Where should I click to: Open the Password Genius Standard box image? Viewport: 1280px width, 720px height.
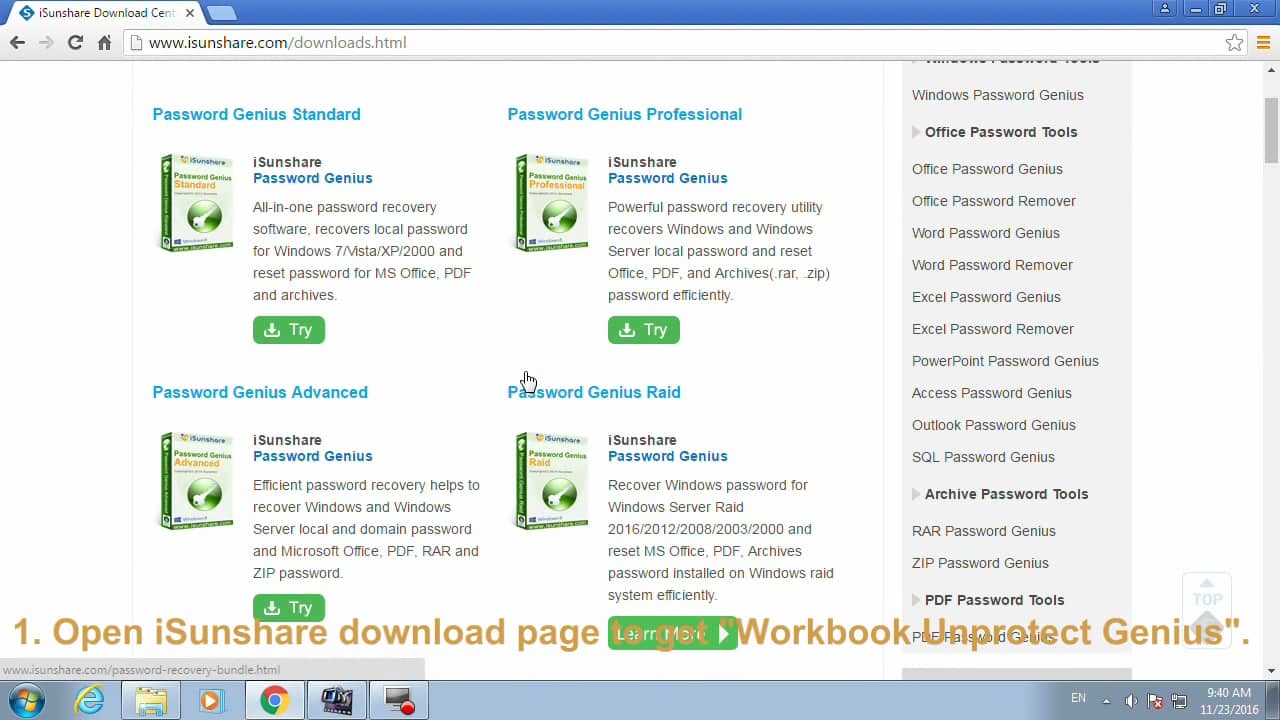coord(196,203)
